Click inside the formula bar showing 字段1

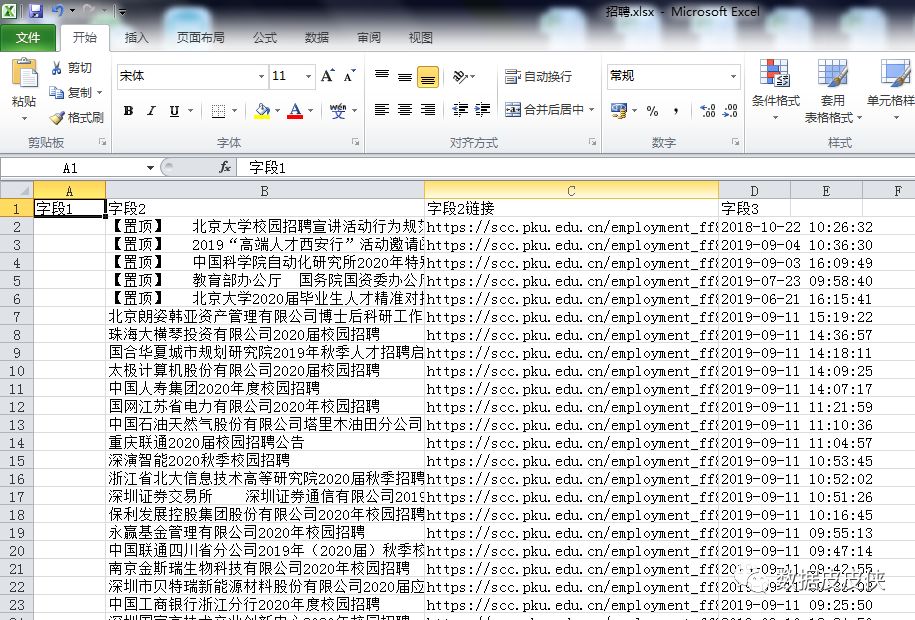click(x=578, y=168)
